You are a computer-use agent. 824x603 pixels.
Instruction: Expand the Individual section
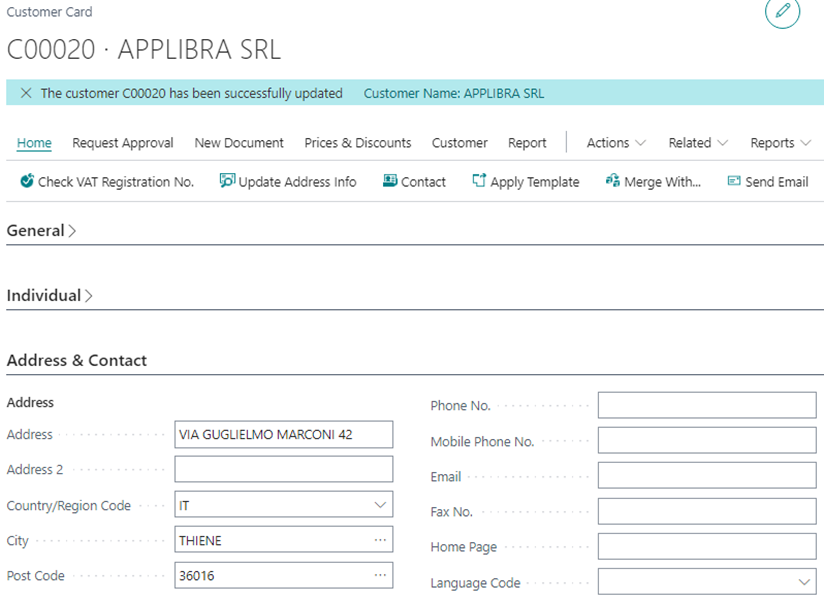(49, 295)
